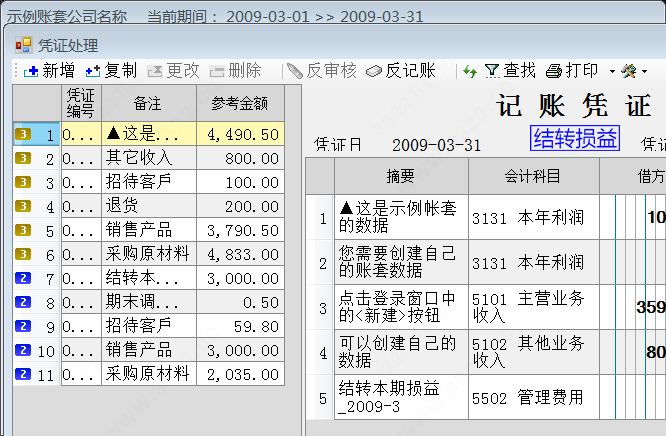Select the 期末调... voucher row 8
This screenshot has height=436, width=666.
[149, 302]
